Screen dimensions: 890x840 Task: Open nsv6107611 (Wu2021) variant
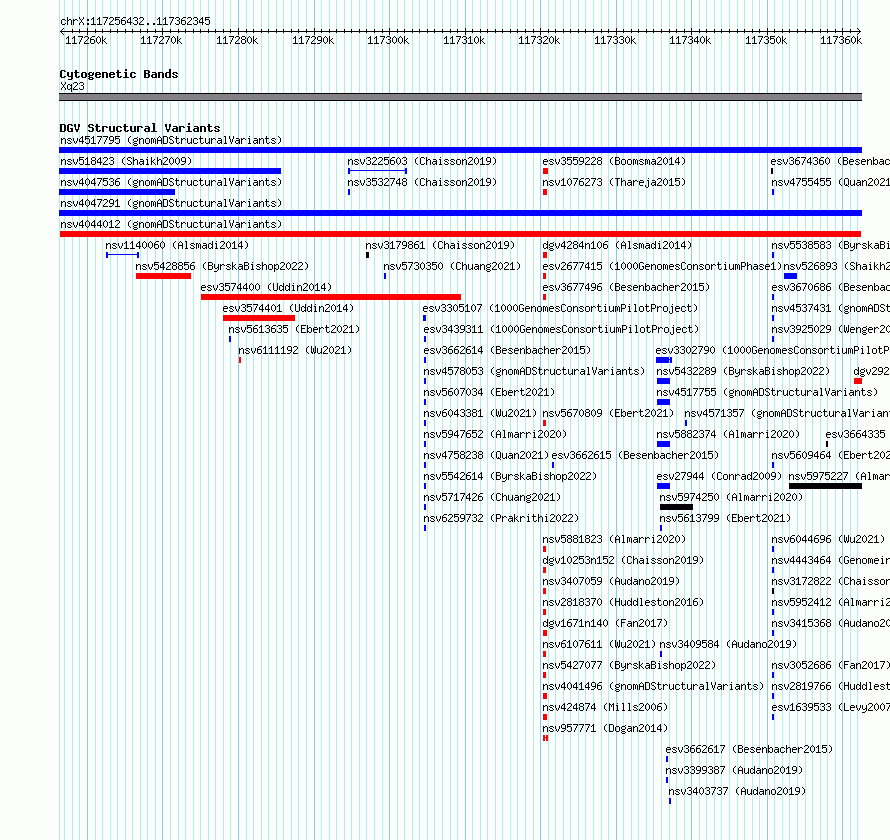pyautogui.click(x=599, y=644)
